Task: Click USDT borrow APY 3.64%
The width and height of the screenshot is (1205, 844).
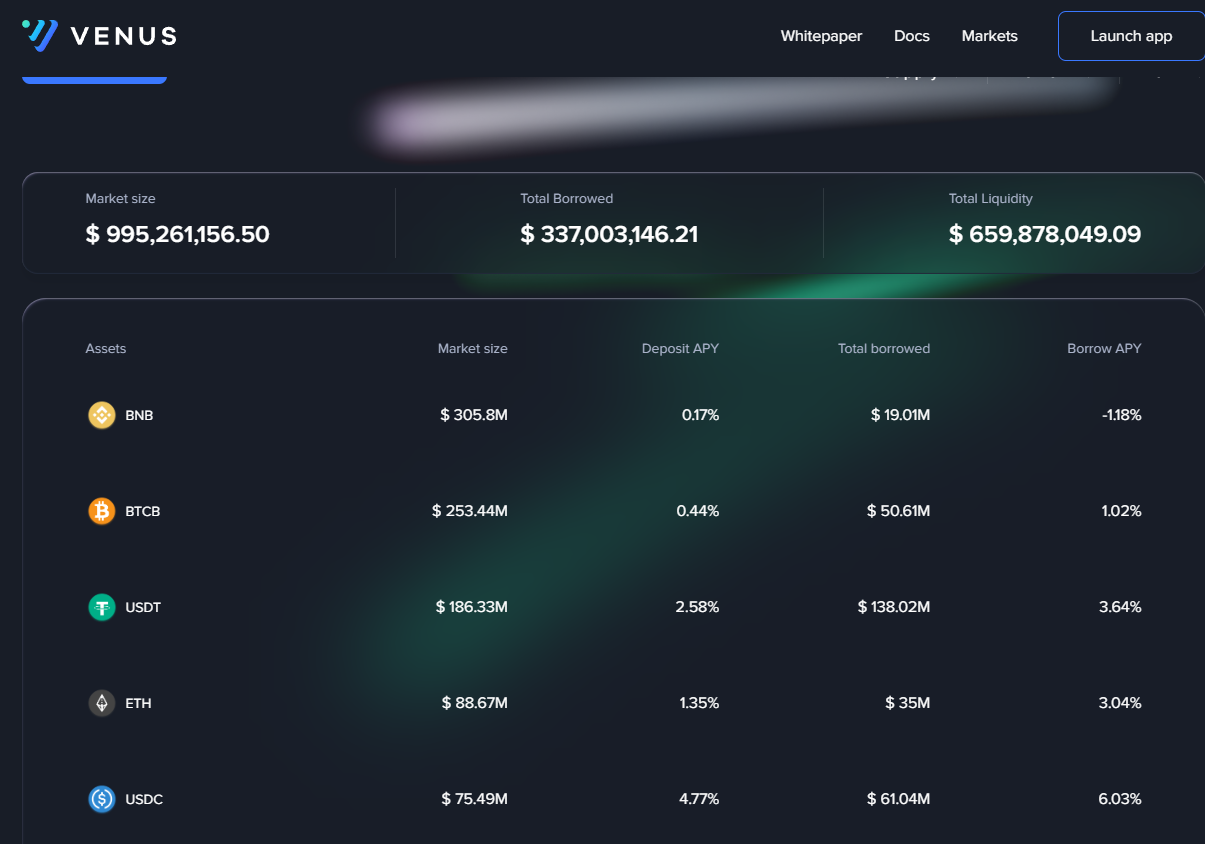Action: point(1120,607)
